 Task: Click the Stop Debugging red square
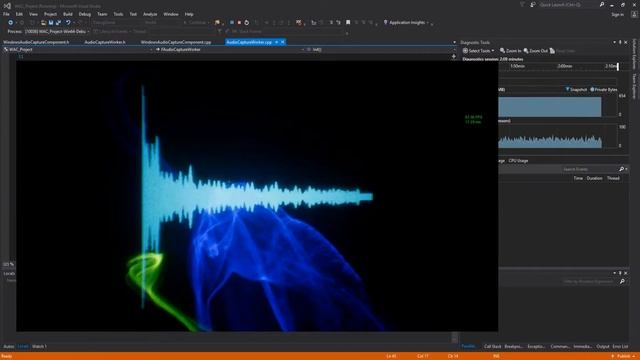tap(239, 22)
